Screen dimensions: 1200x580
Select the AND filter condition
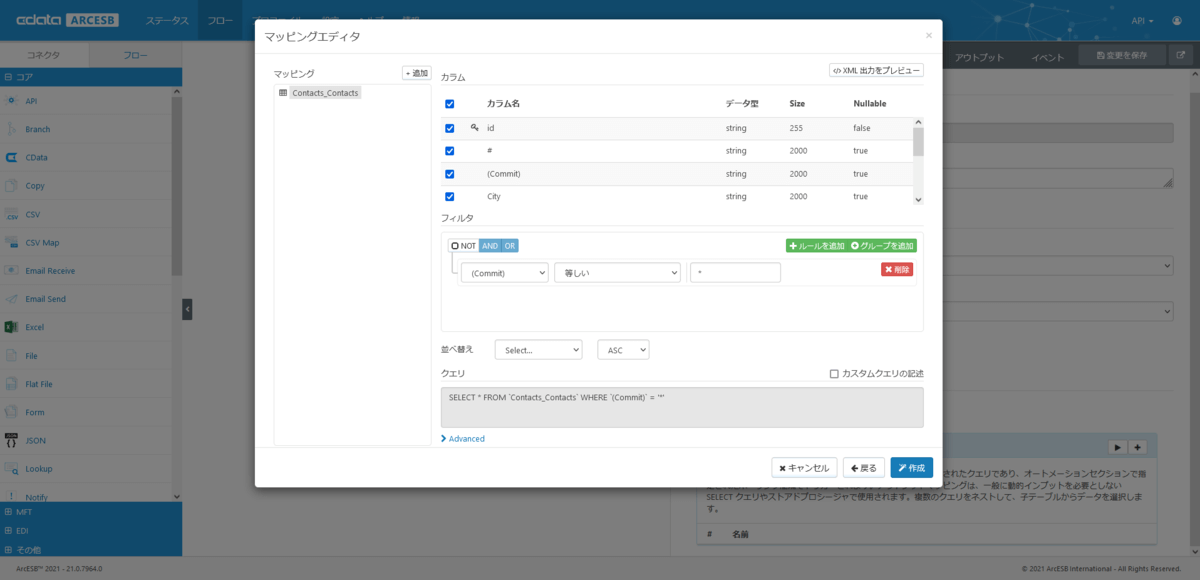pyautogui.click(x=489, y=246)
